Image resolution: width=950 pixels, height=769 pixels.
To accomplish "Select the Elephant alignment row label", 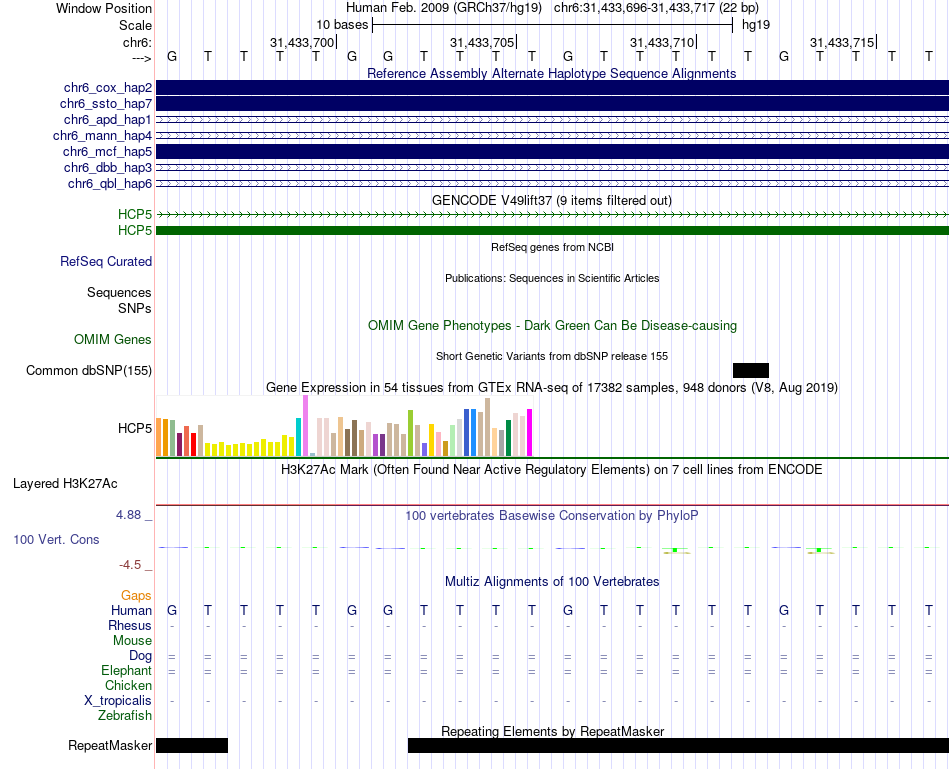I will (127, 671).
